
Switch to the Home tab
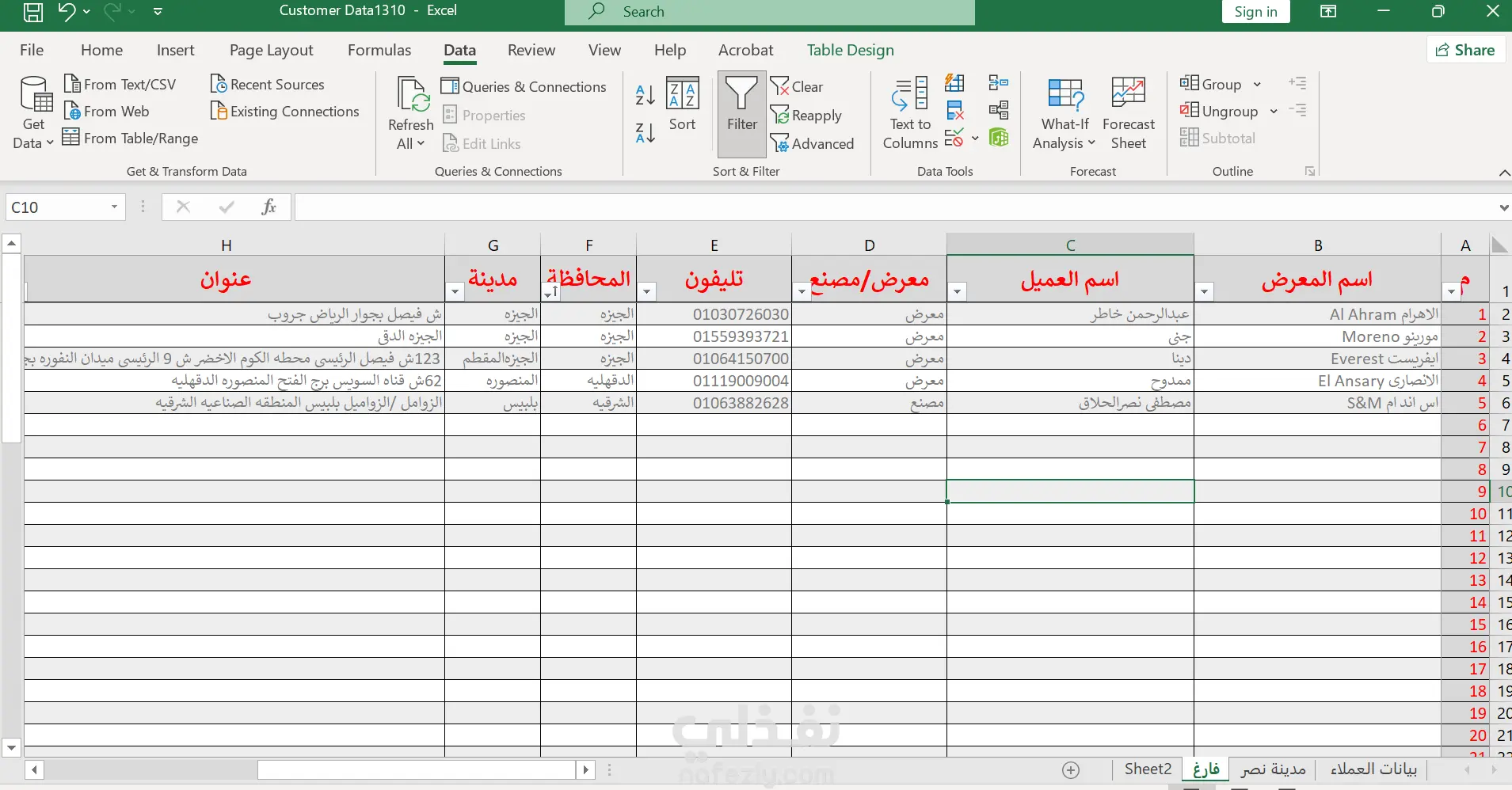101,50
